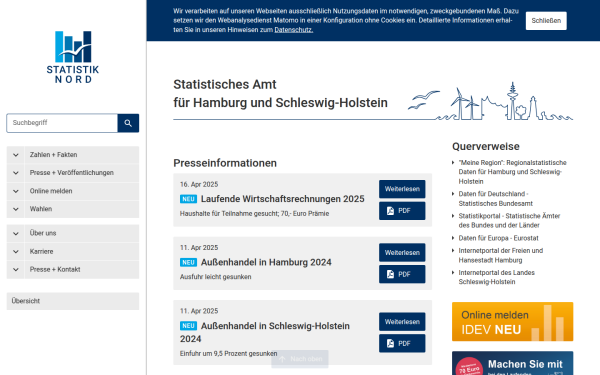Open the Wahlen menu item
600x375 pixels.
[x=82, y=209]
